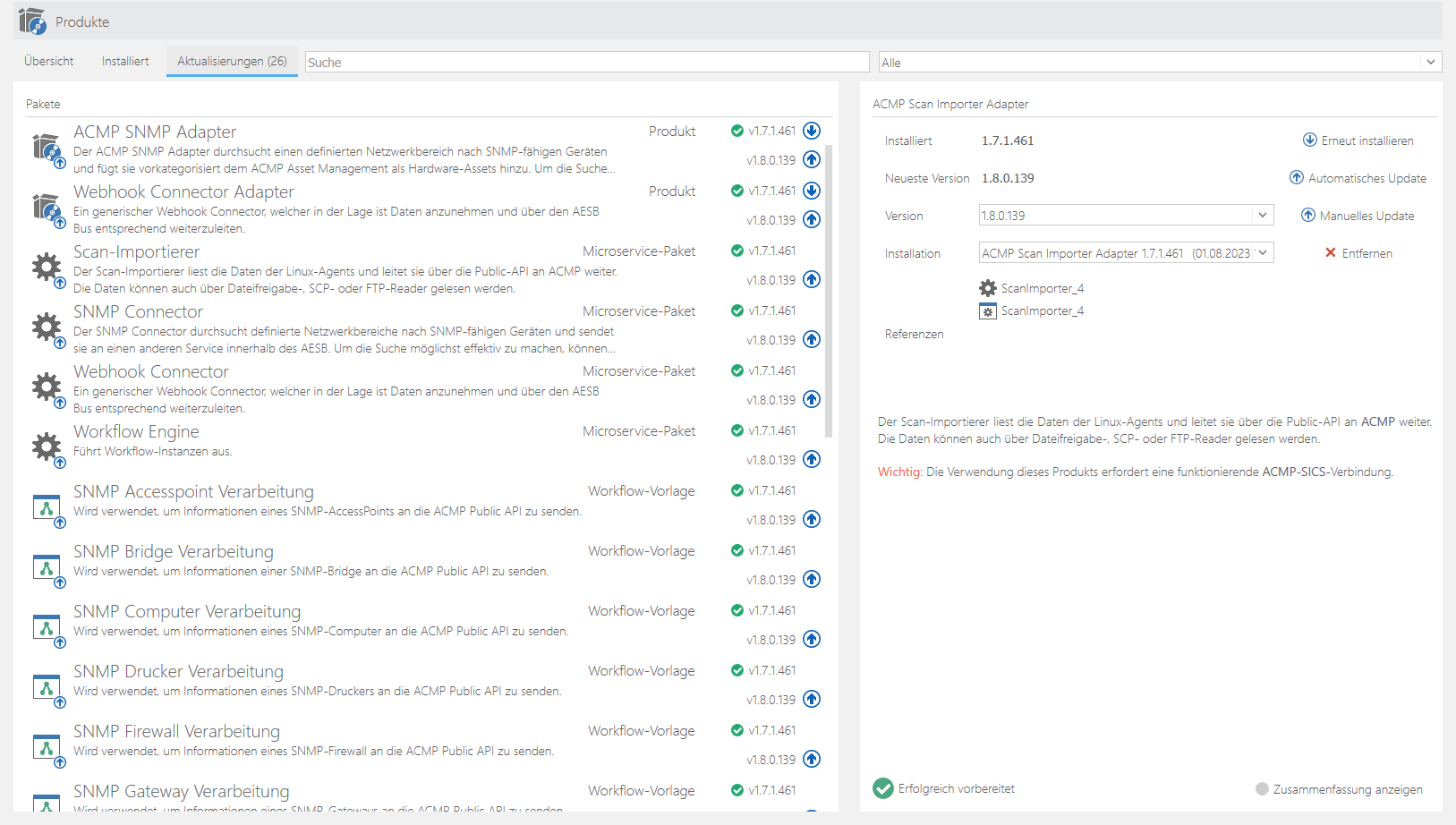Click the green Erfolgreich vorbereitet checkmark icon
Viewport: 1456px width, 825px height.
pyautogui.click(x=883, y=788)
